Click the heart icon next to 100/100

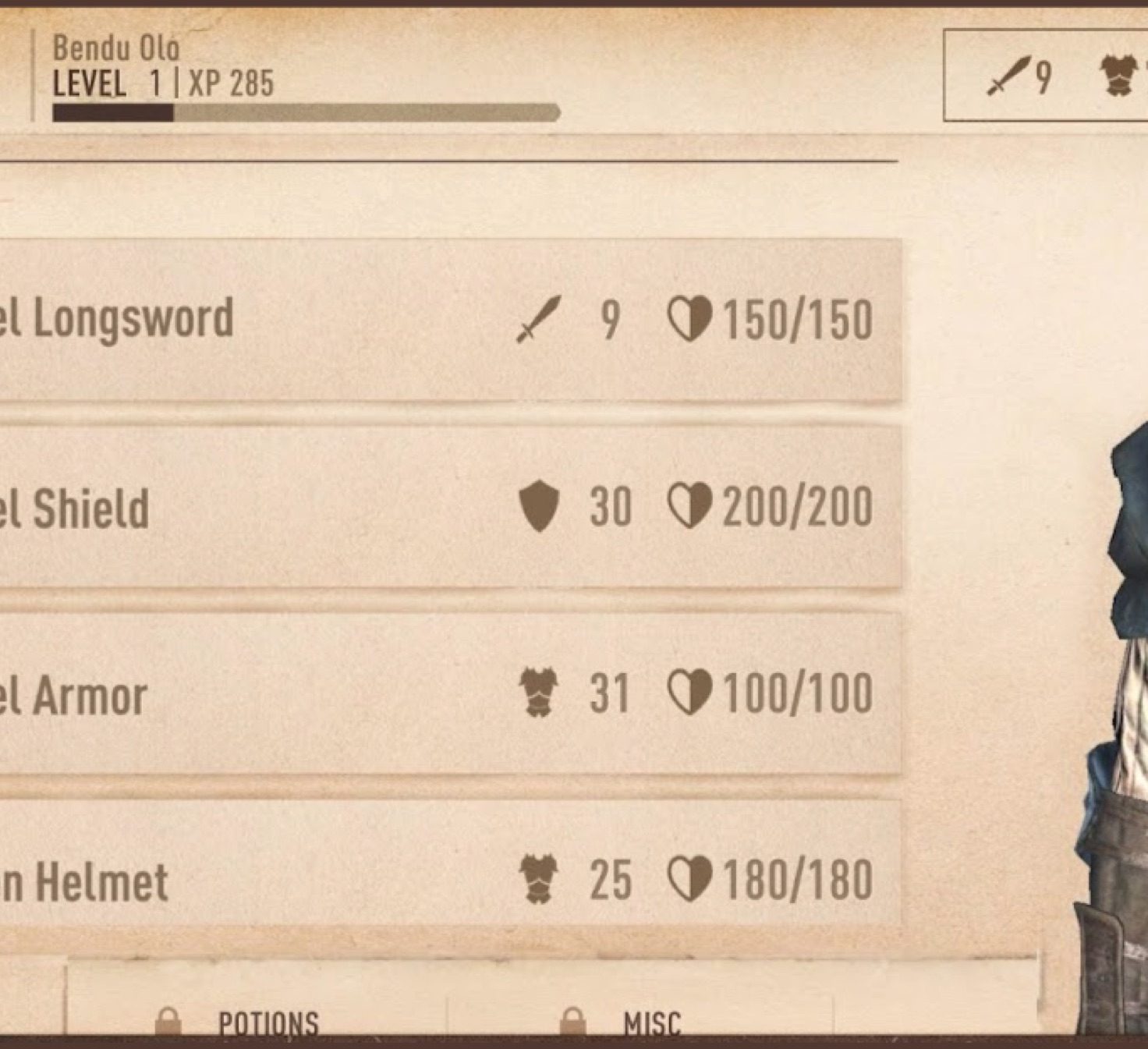(x=690, y=693)
